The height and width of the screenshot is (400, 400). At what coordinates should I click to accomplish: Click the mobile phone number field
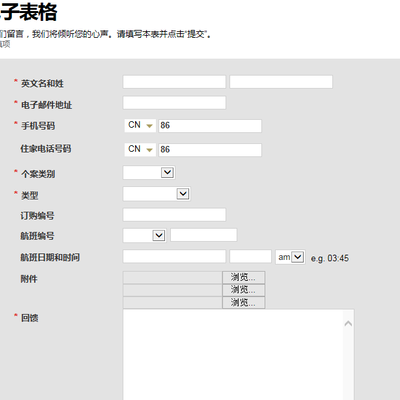[210, 126]
